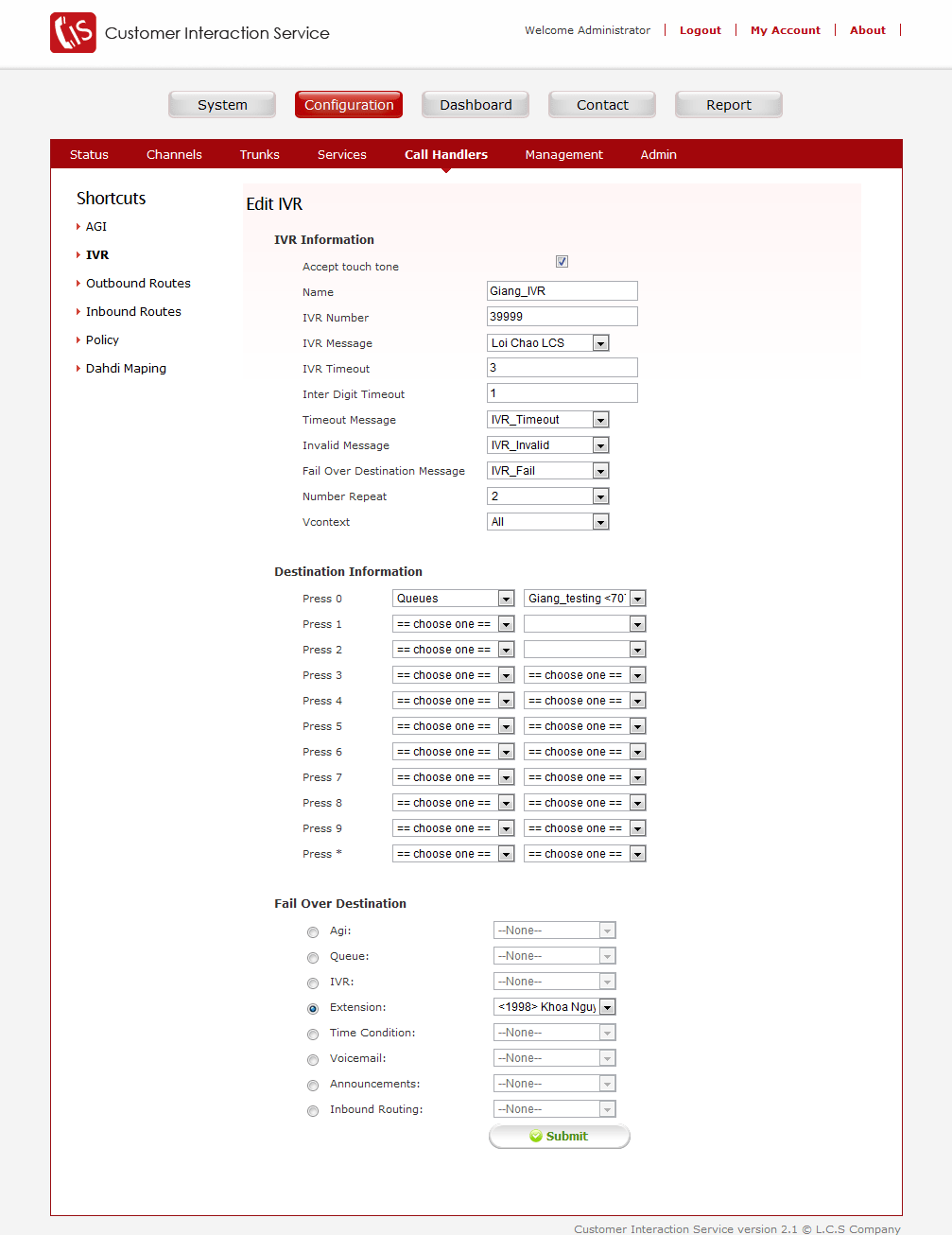This screenshot has width=952, height=1235.
Task: Open the My Account page
Action: click(786, 30)
